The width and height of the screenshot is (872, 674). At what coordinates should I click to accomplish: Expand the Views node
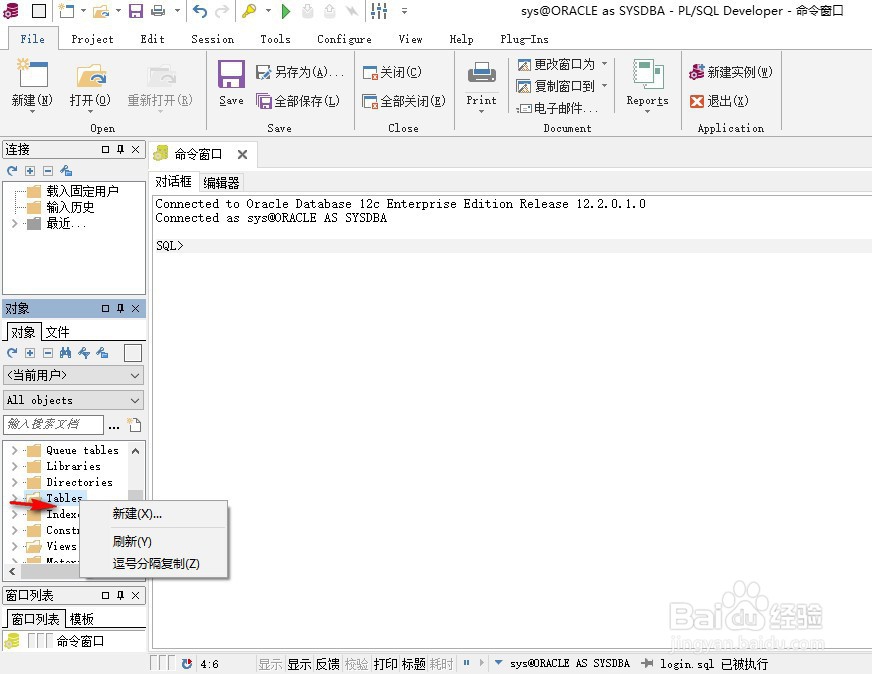14,546
